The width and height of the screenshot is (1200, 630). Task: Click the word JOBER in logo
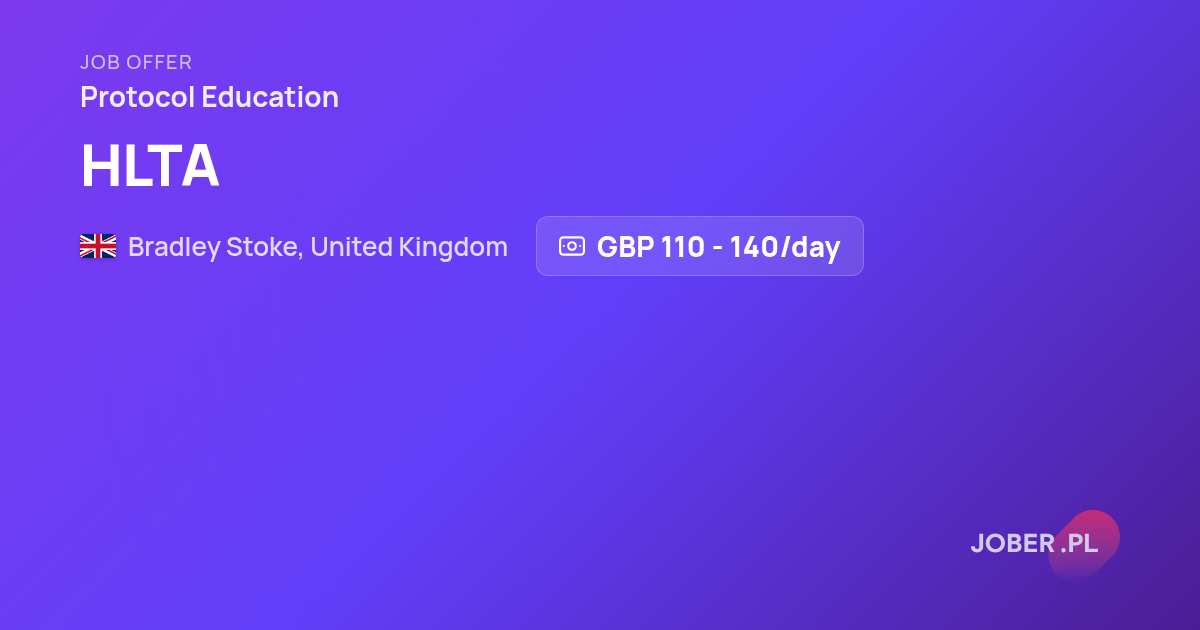coord(1013,543)
